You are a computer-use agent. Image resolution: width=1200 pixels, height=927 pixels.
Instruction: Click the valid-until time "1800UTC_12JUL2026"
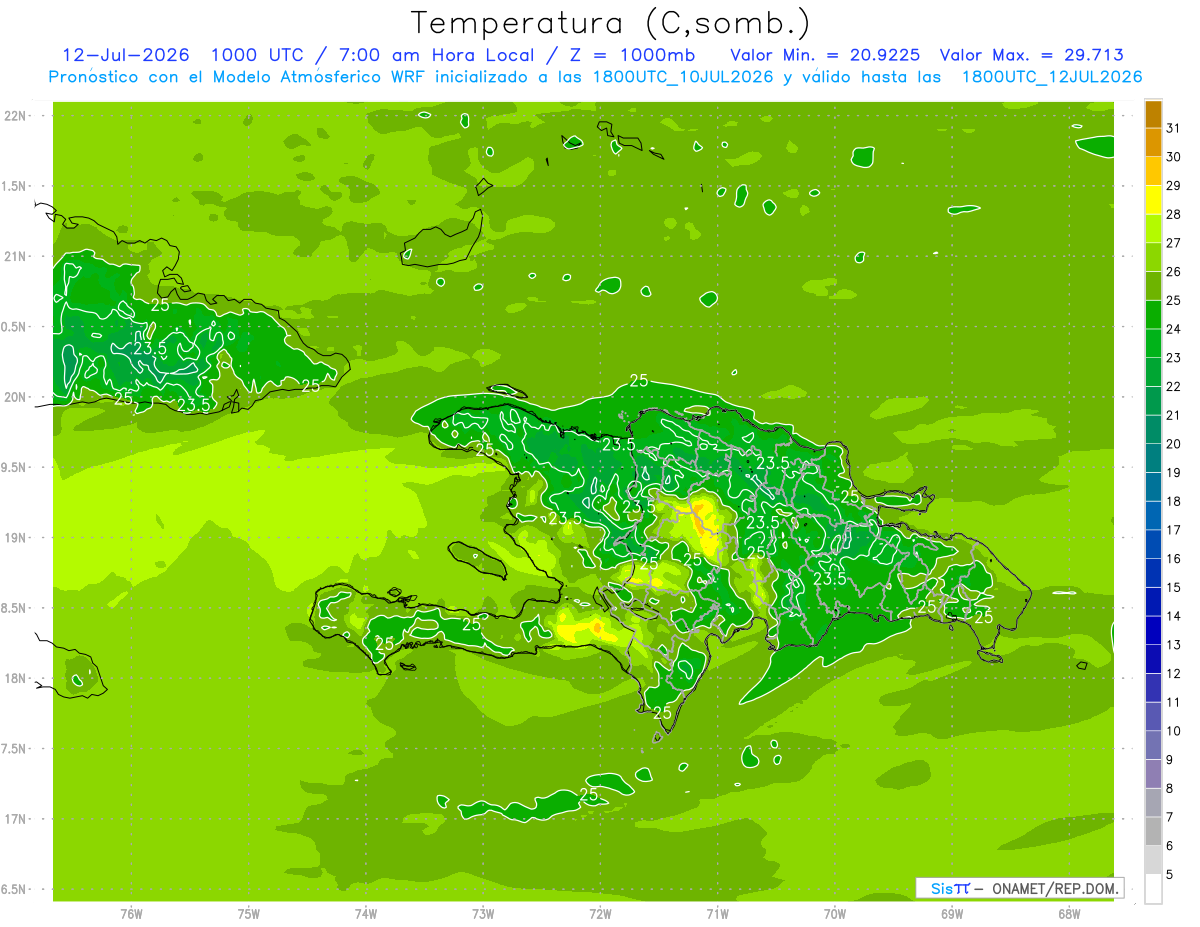[x=1051, y=77]
